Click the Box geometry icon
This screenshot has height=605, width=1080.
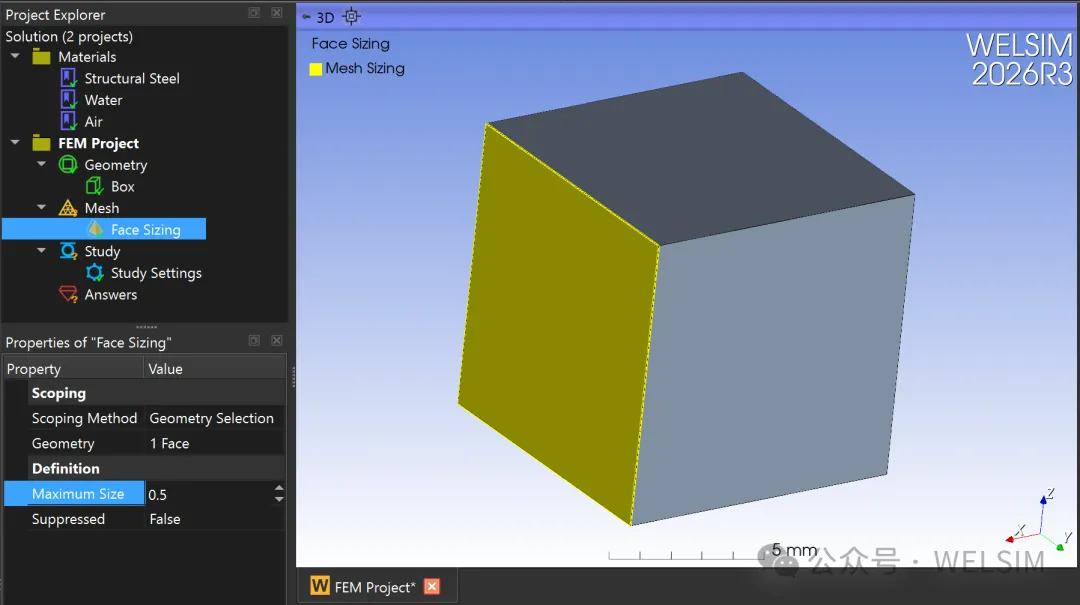pos(94,186)
